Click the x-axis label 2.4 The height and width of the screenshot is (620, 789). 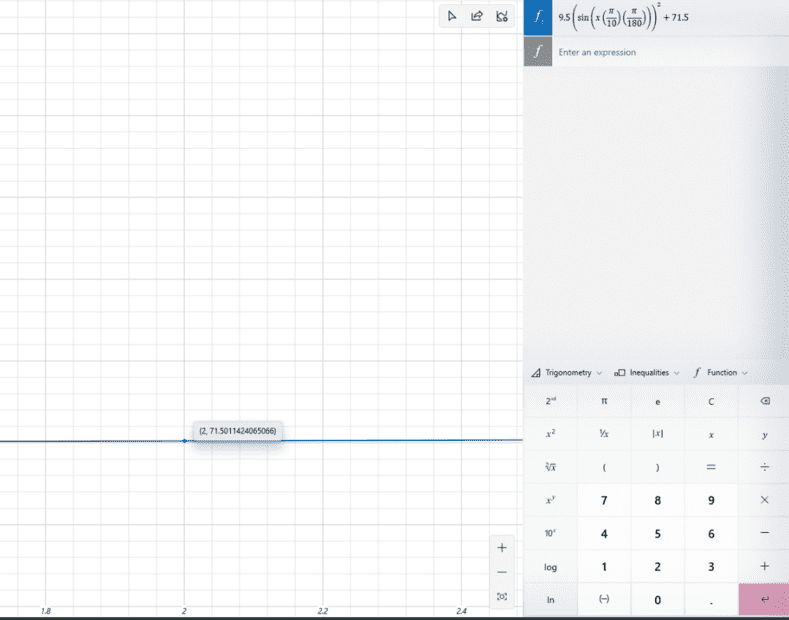(x=461, y=611)
